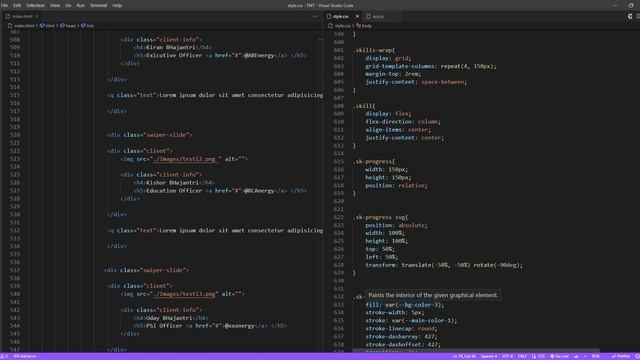640x360 pixels.
Task: Click the Prettier status bar item
Action: point(620,356)
